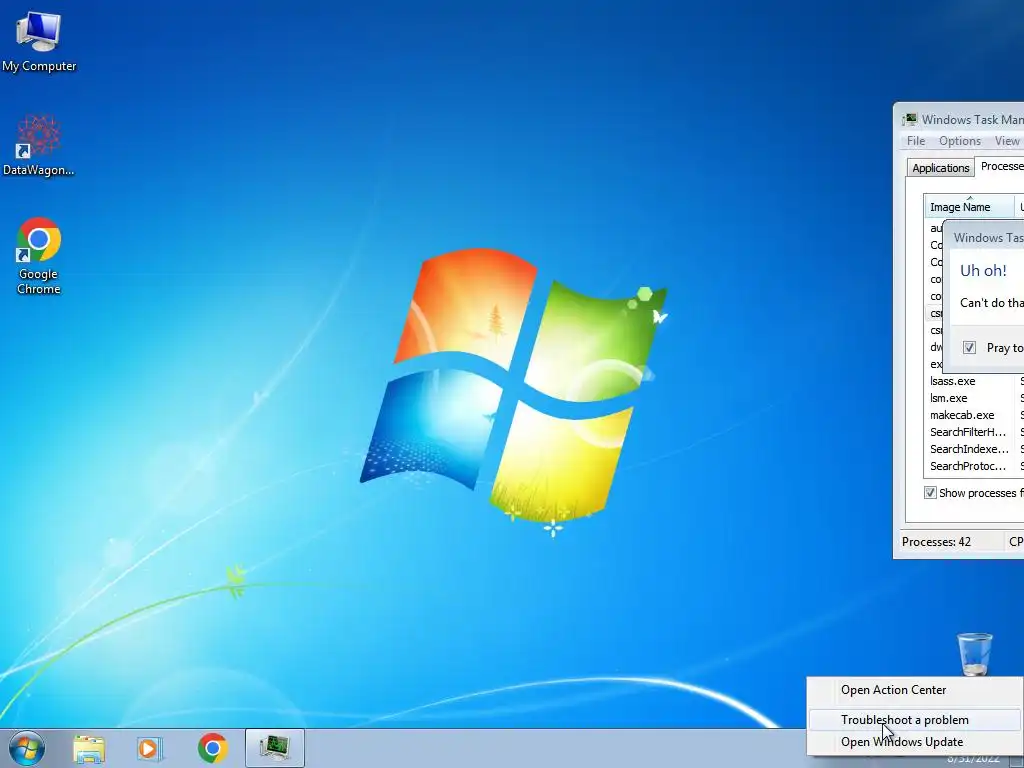
Task: Choose Open Windows Update menu entry
Action: [x=914, y=742]
